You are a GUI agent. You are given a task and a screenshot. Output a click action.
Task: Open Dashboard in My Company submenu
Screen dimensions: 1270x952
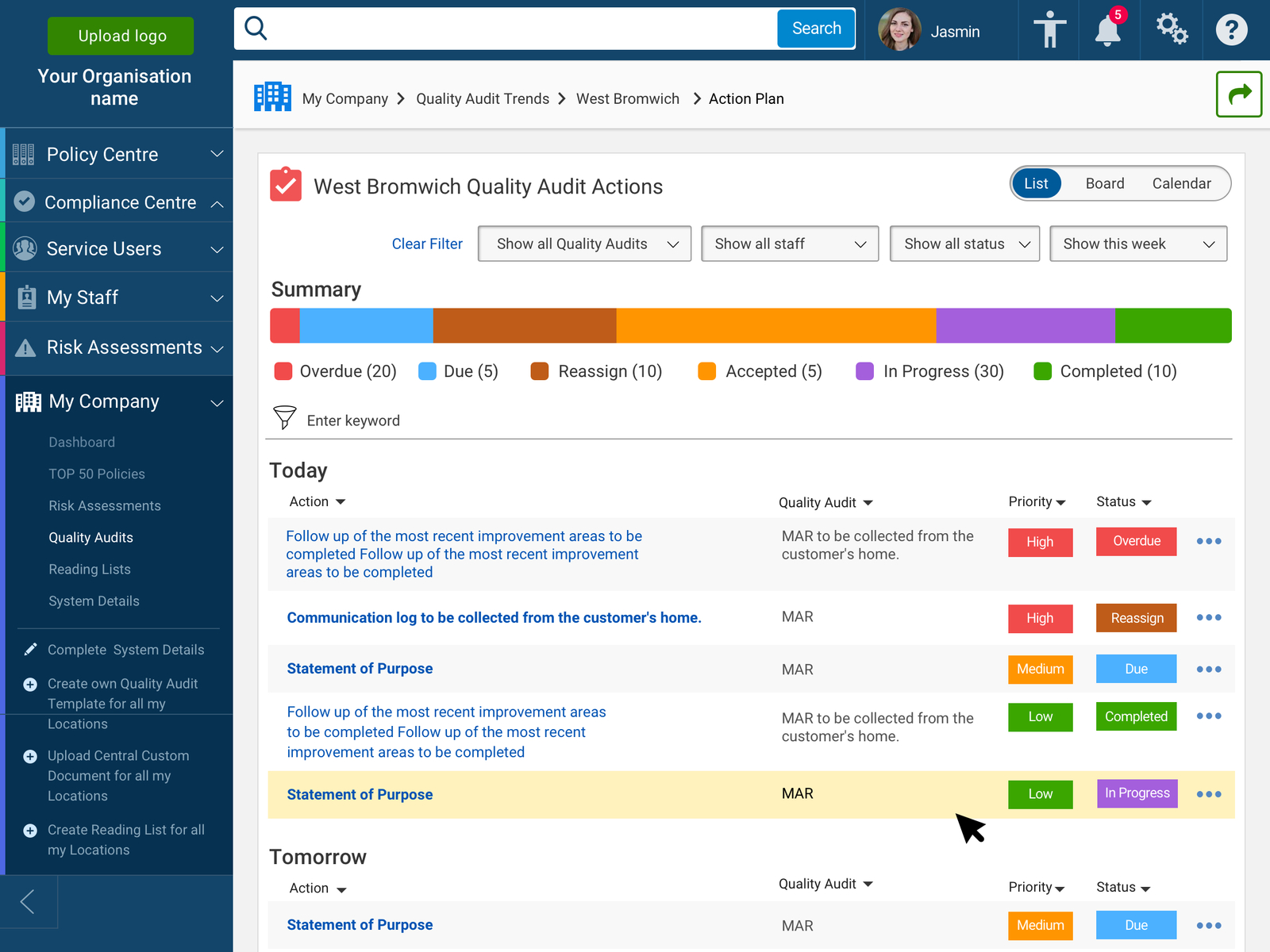pos(82,442)
